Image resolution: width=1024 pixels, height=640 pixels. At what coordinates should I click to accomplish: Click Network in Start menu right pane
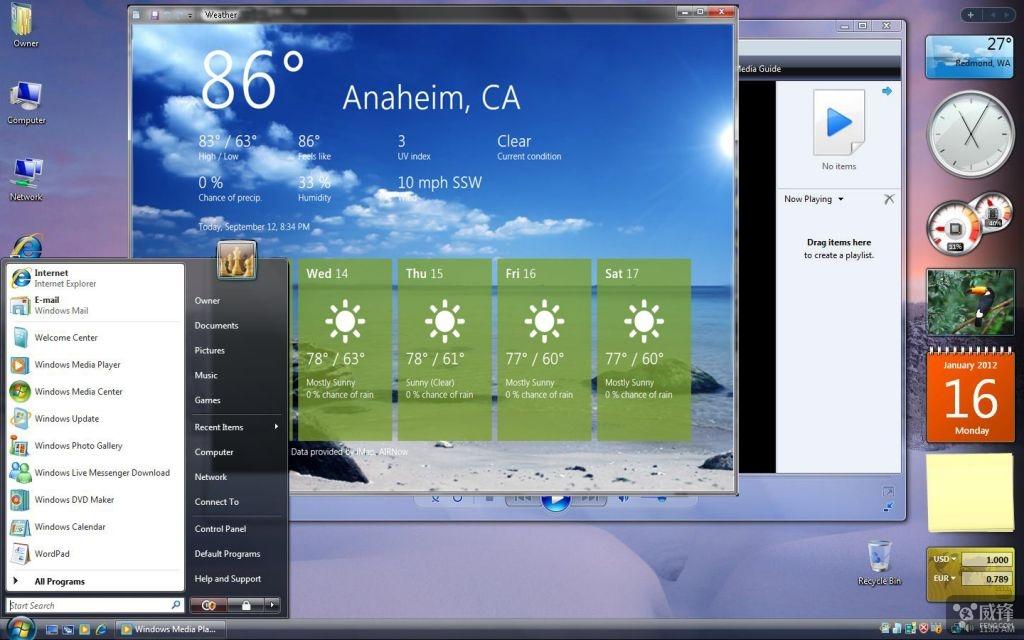point(211,477)
